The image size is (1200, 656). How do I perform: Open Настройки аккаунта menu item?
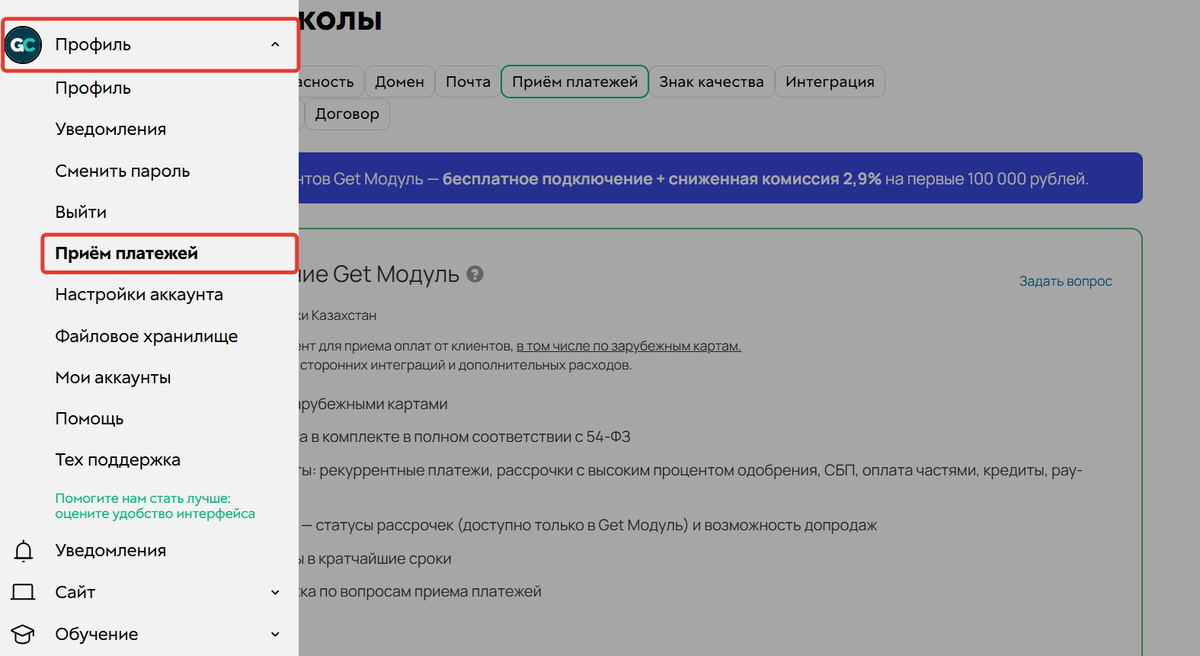pyautogui.click(x=139, y=295)
